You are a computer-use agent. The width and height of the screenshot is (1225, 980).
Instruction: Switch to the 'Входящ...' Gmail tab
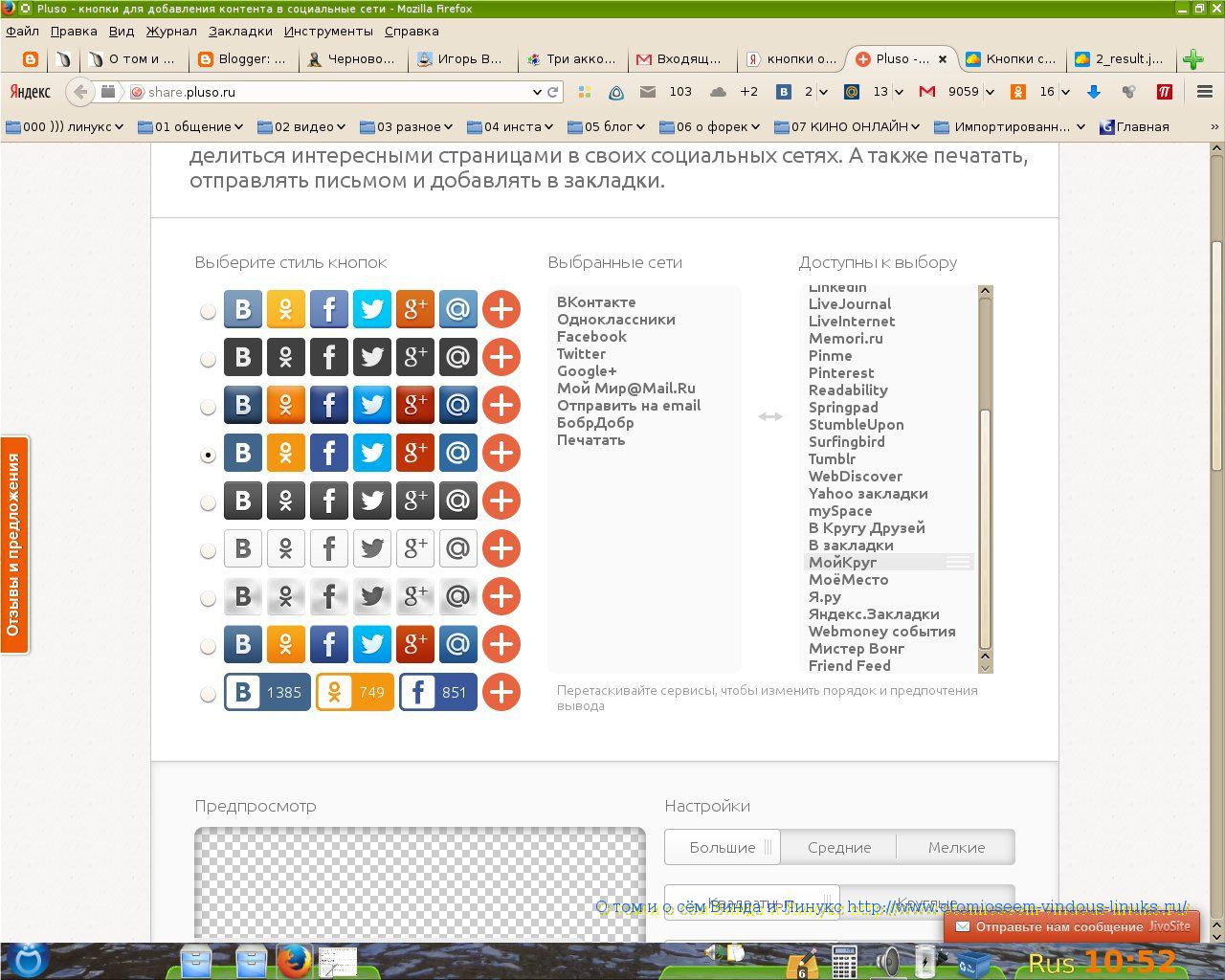coord(680,58)
